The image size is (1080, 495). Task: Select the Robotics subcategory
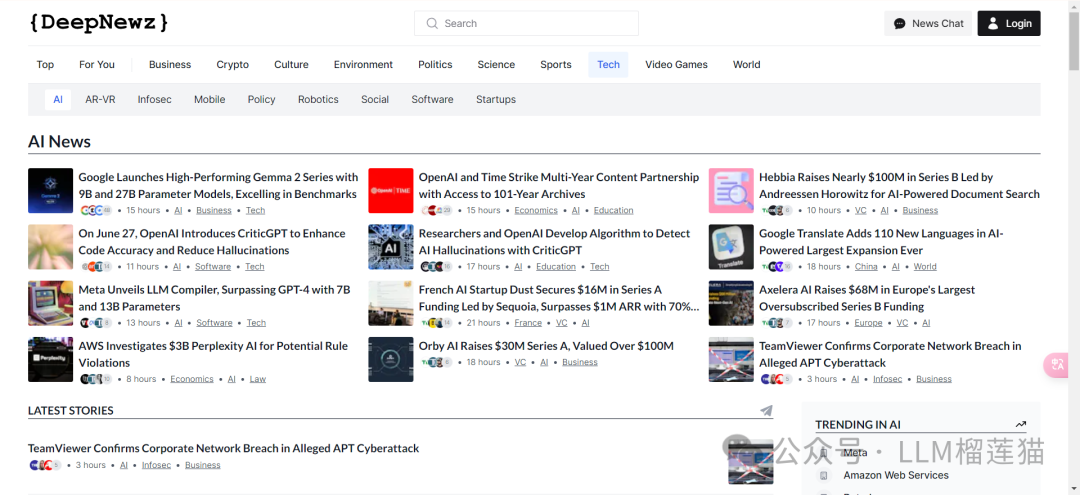pyautogui.click(x=318, y=99)
